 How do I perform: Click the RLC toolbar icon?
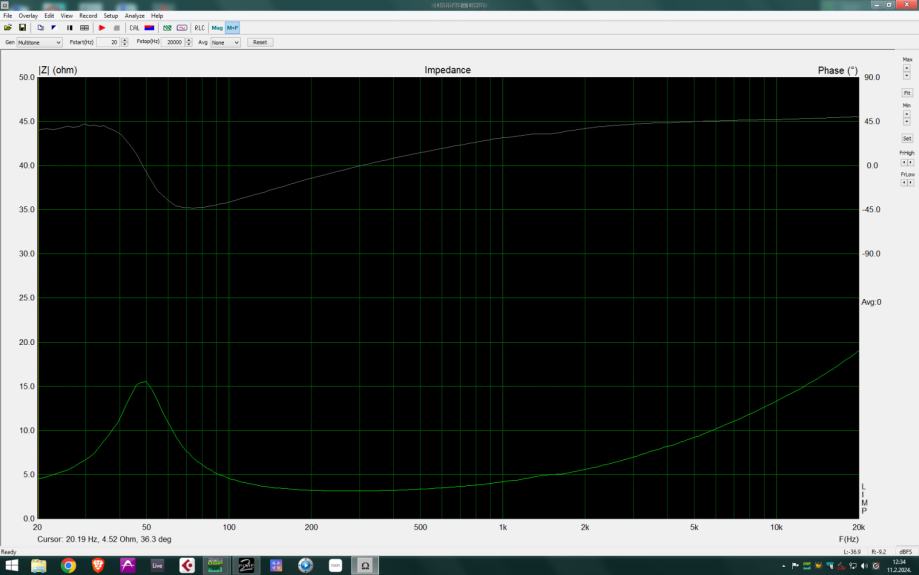199,28
